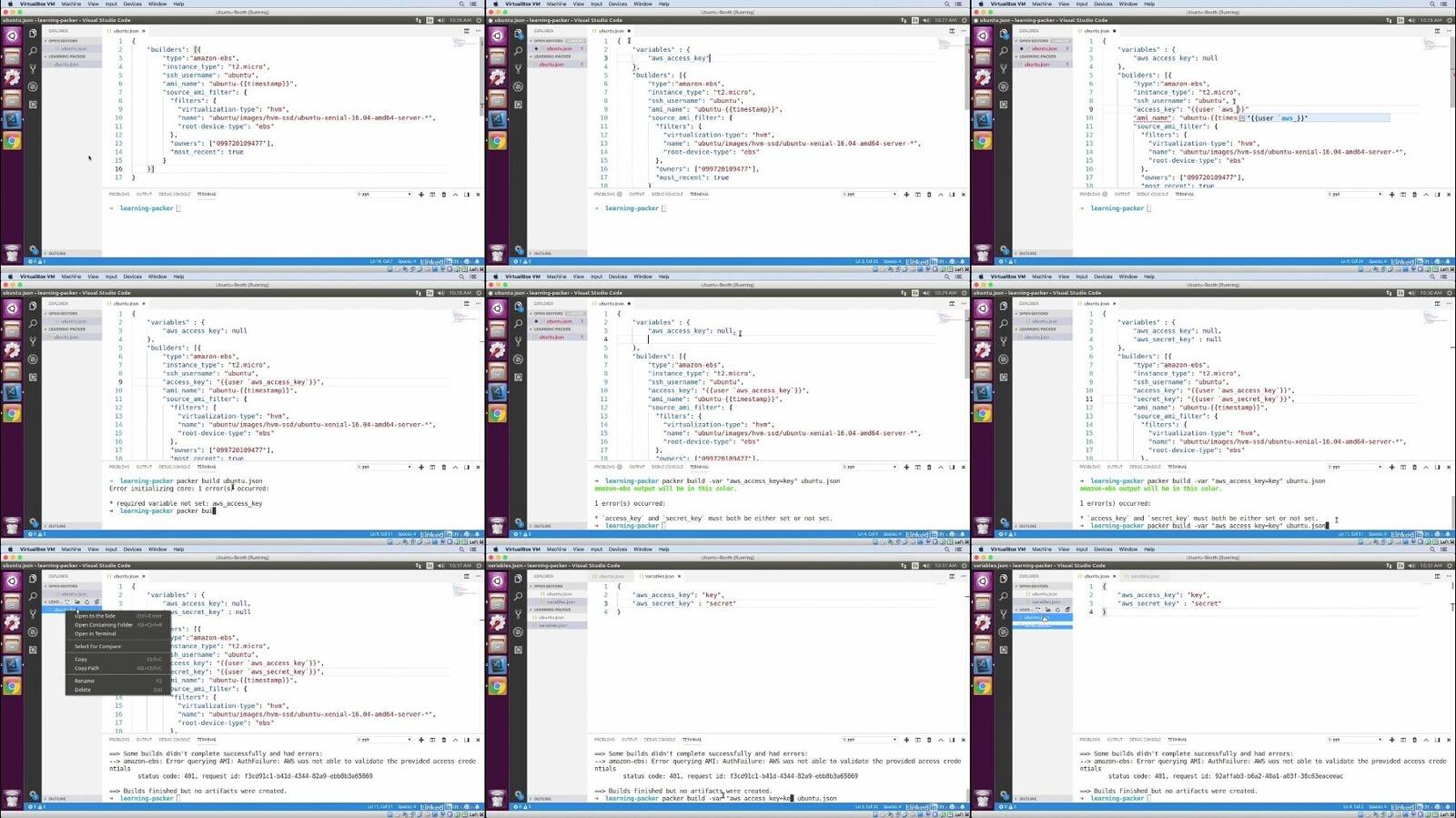
Task: Click unfinished "aws_access_key" line 3 lacking null value
Action: coord(679,58)
